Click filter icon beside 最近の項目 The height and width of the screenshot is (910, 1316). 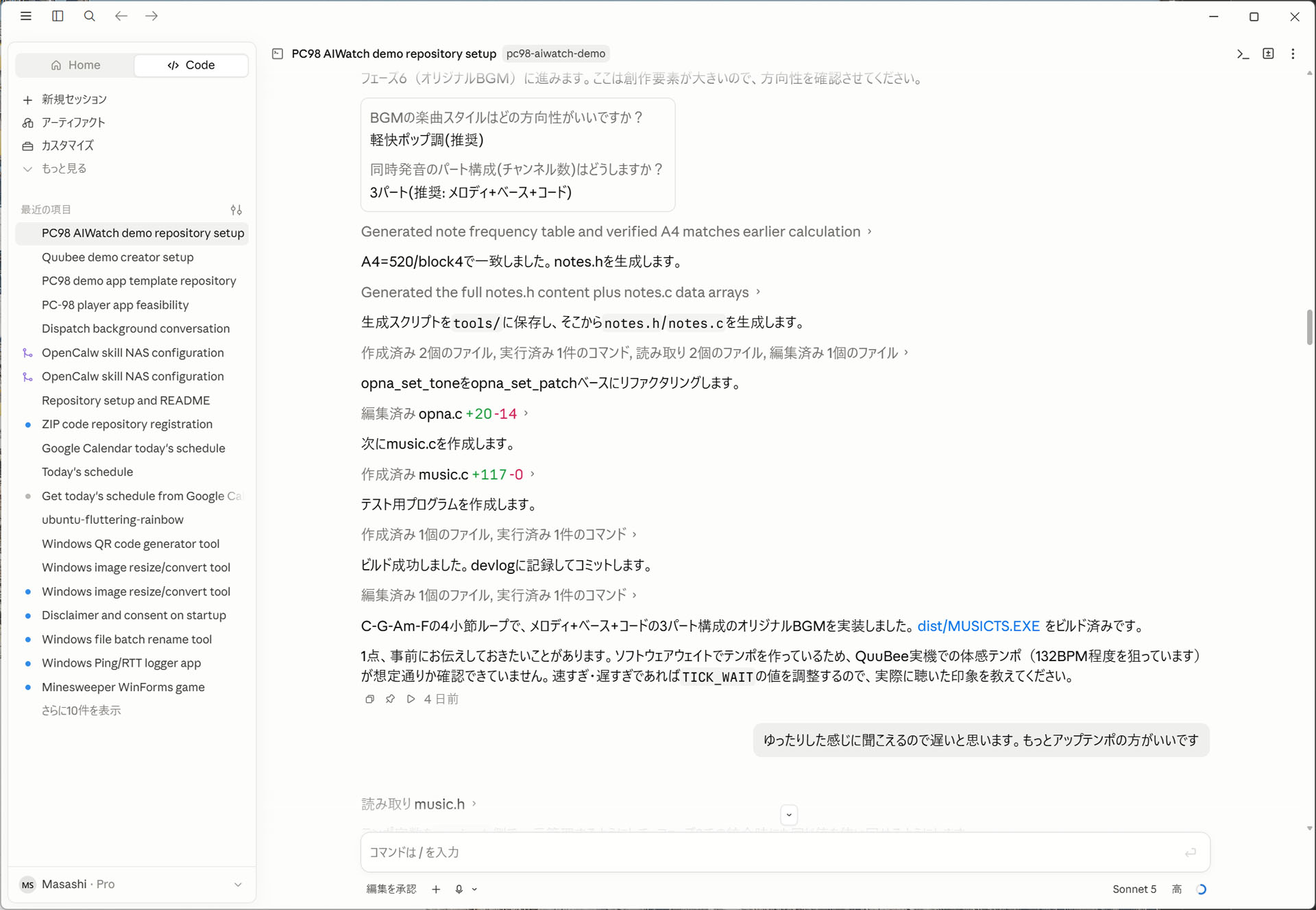(236, 210)
